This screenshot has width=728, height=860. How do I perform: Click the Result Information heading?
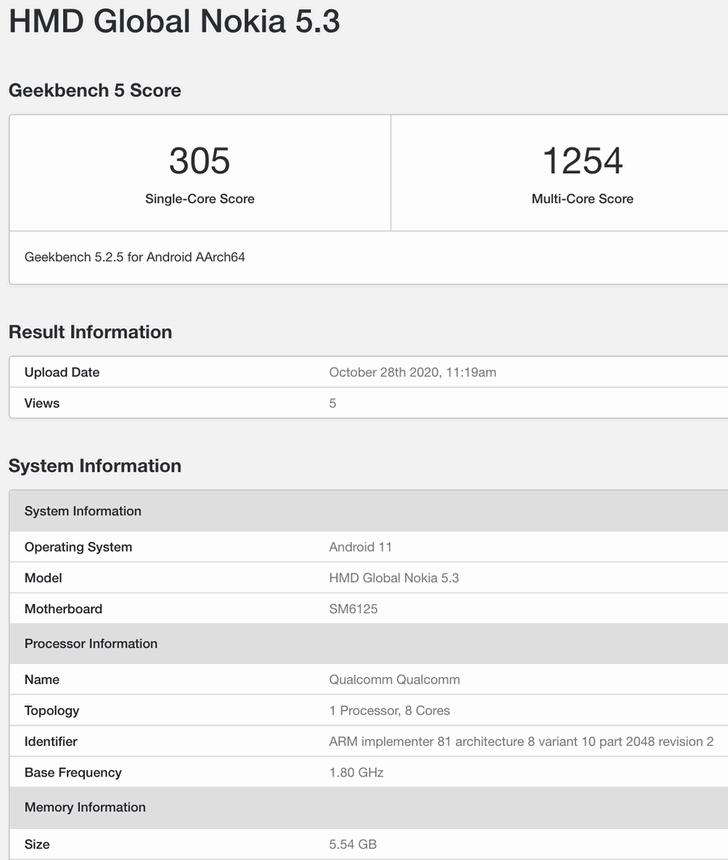click(91, 332)
